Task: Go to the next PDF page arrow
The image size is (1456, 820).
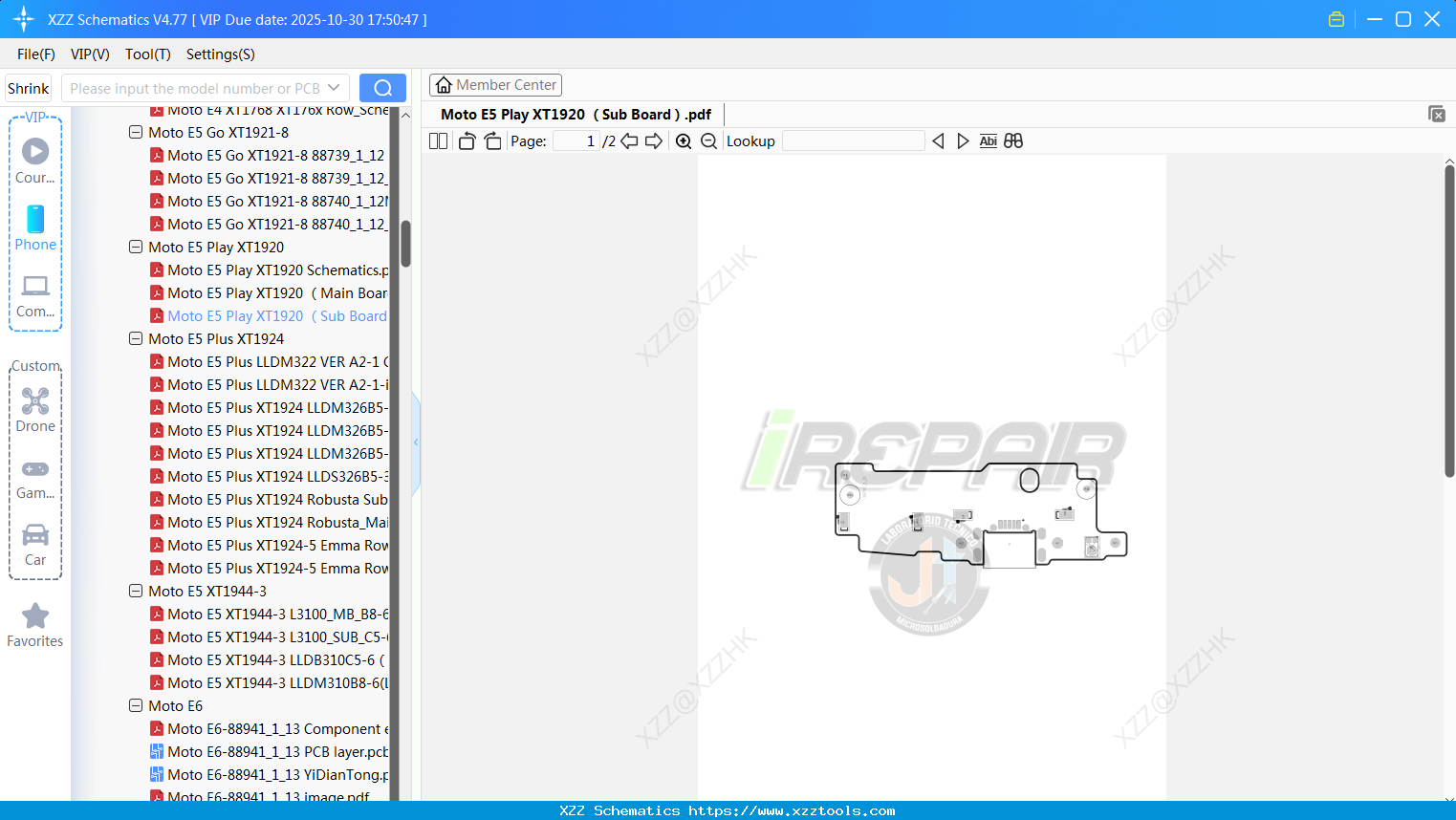Action: click(654, 141)
